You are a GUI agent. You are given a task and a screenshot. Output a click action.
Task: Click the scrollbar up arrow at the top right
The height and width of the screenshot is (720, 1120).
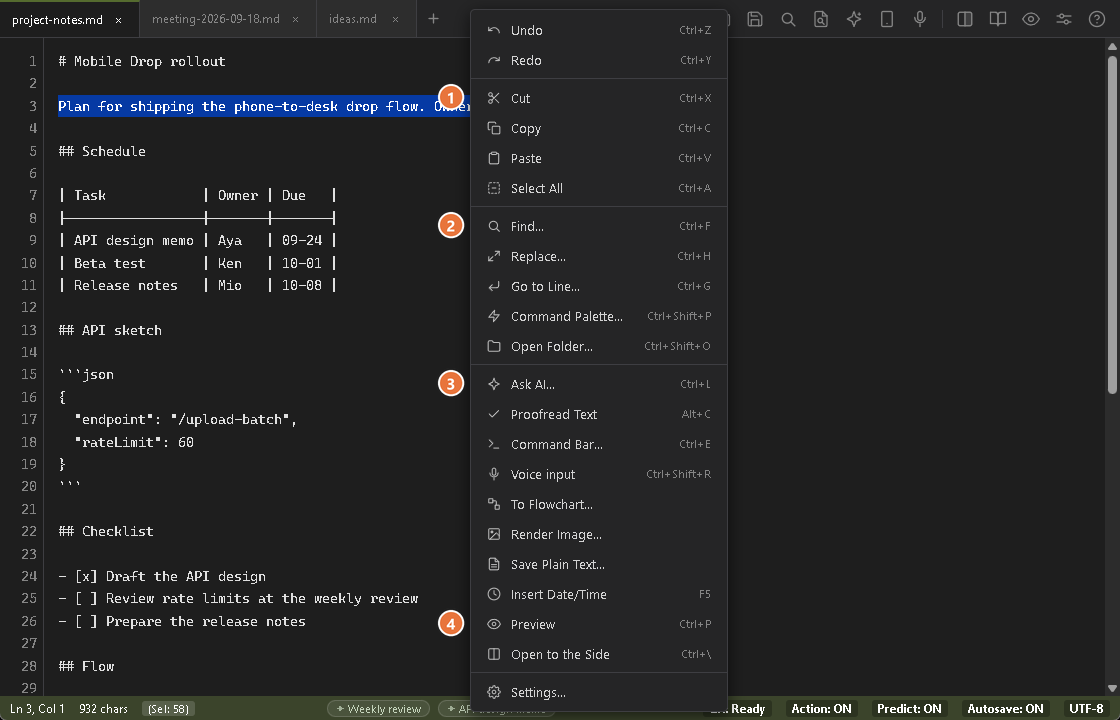(1112, 46)
